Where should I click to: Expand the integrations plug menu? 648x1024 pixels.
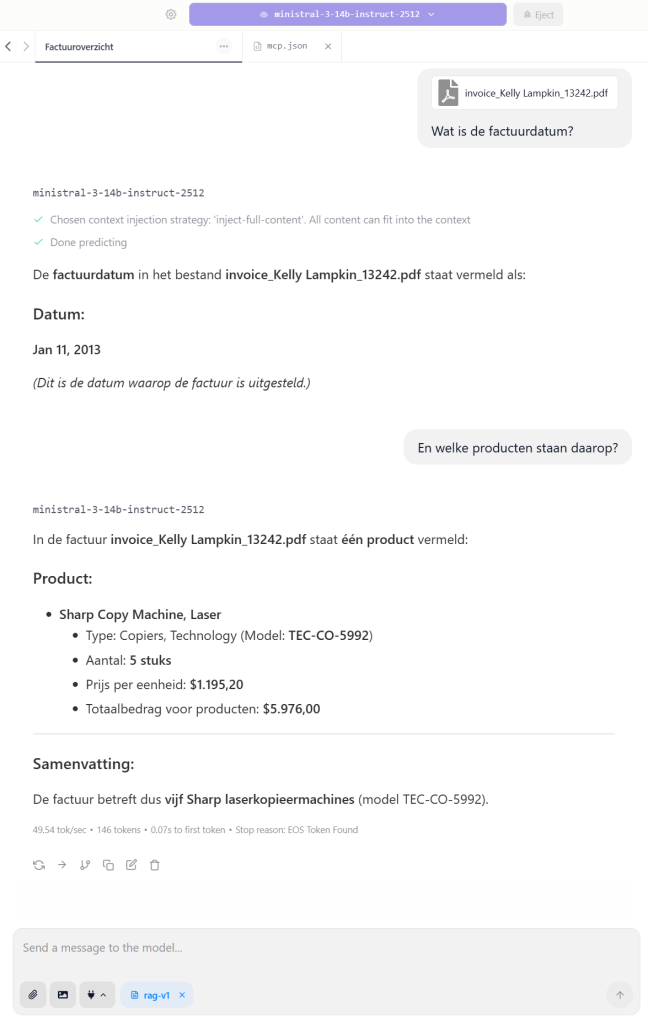97,995
